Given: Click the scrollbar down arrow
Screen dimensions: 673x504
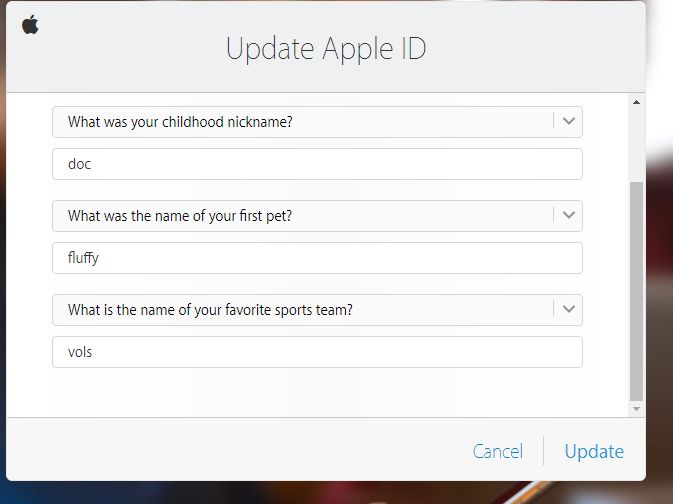Looking at the screenshot, I should [637, 409].
